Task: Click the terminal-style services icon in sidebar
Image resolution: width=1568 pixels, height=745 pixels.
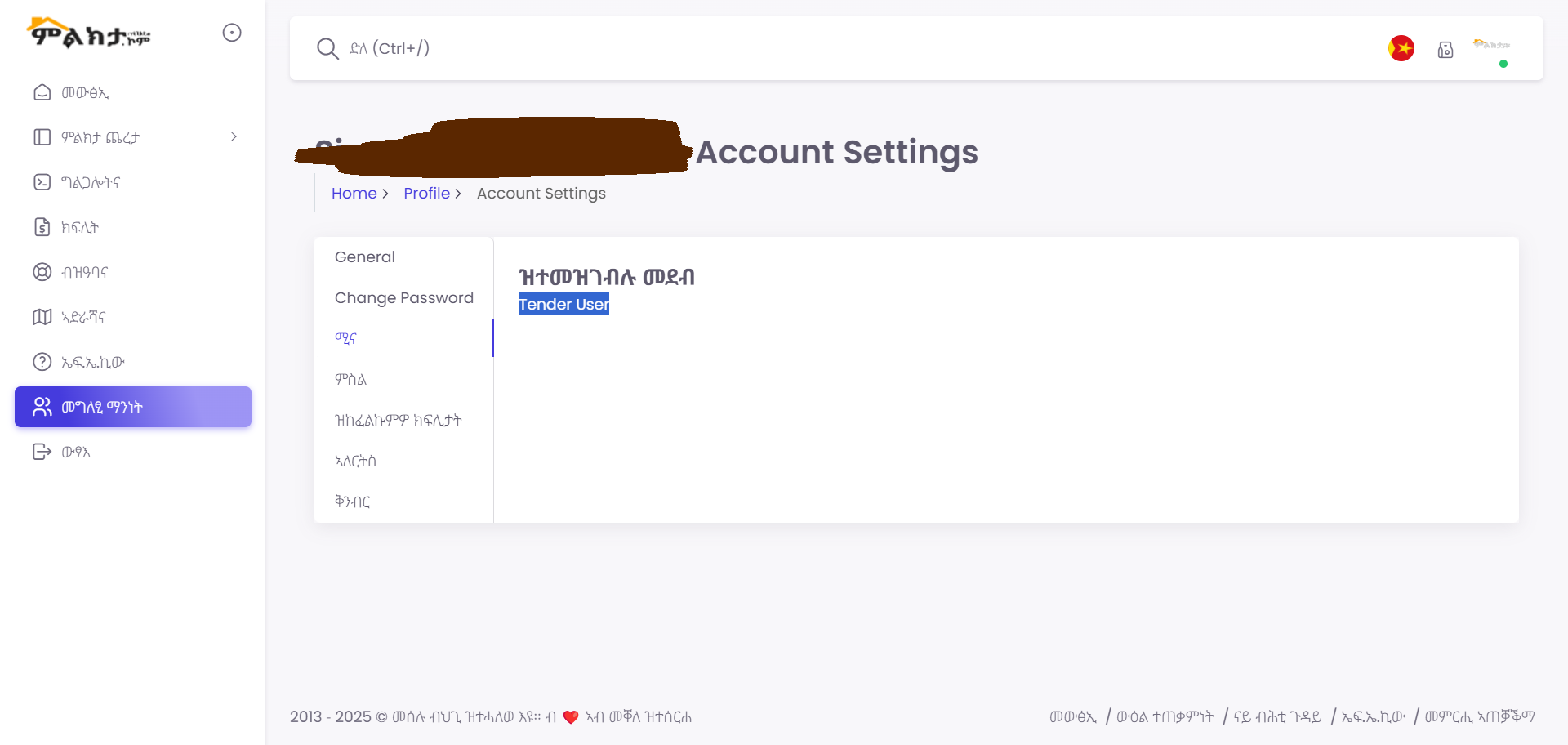Action: tap(42, 182)
